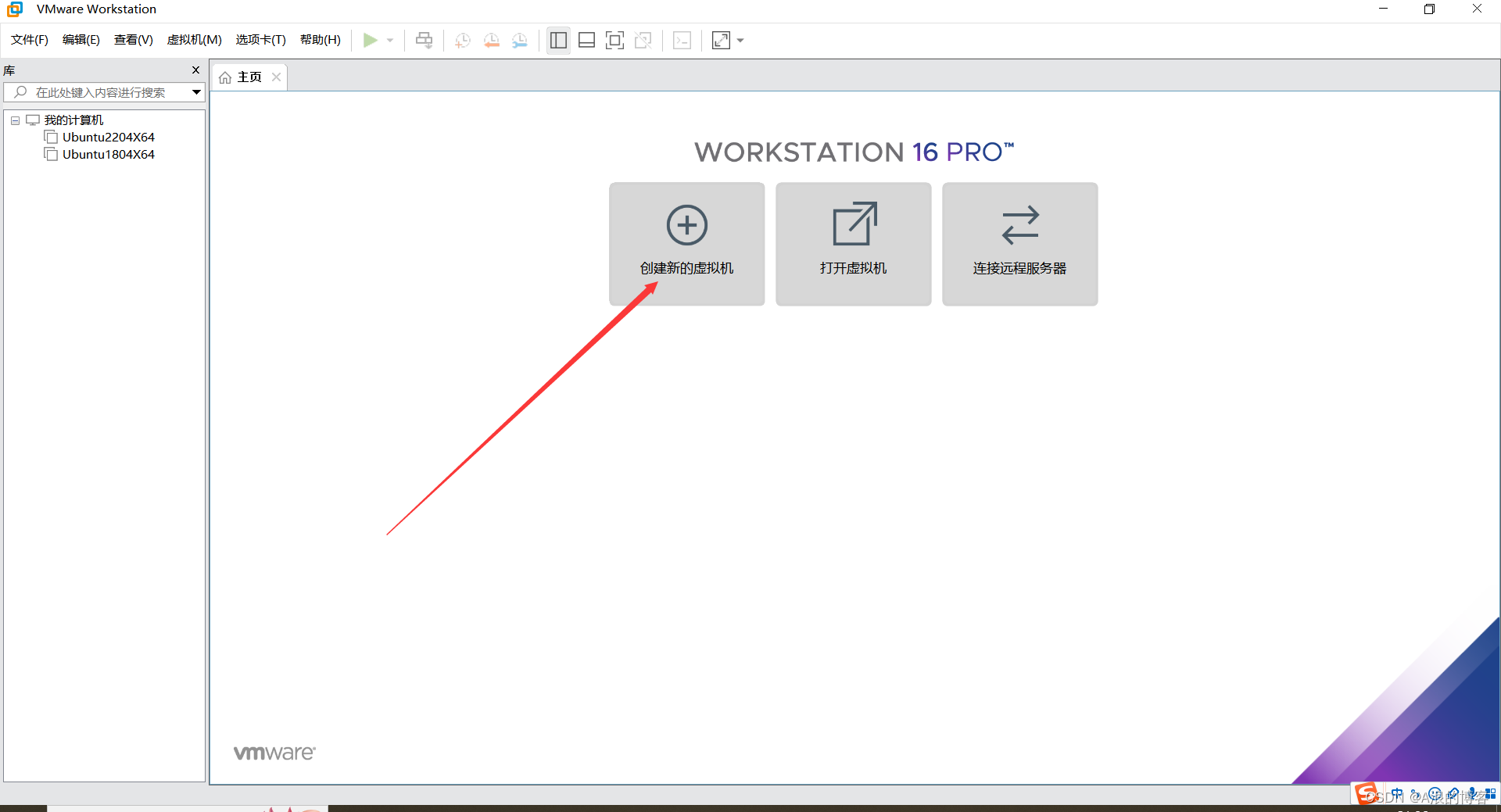Open the library search dropdown arrow

pos(197,92)
